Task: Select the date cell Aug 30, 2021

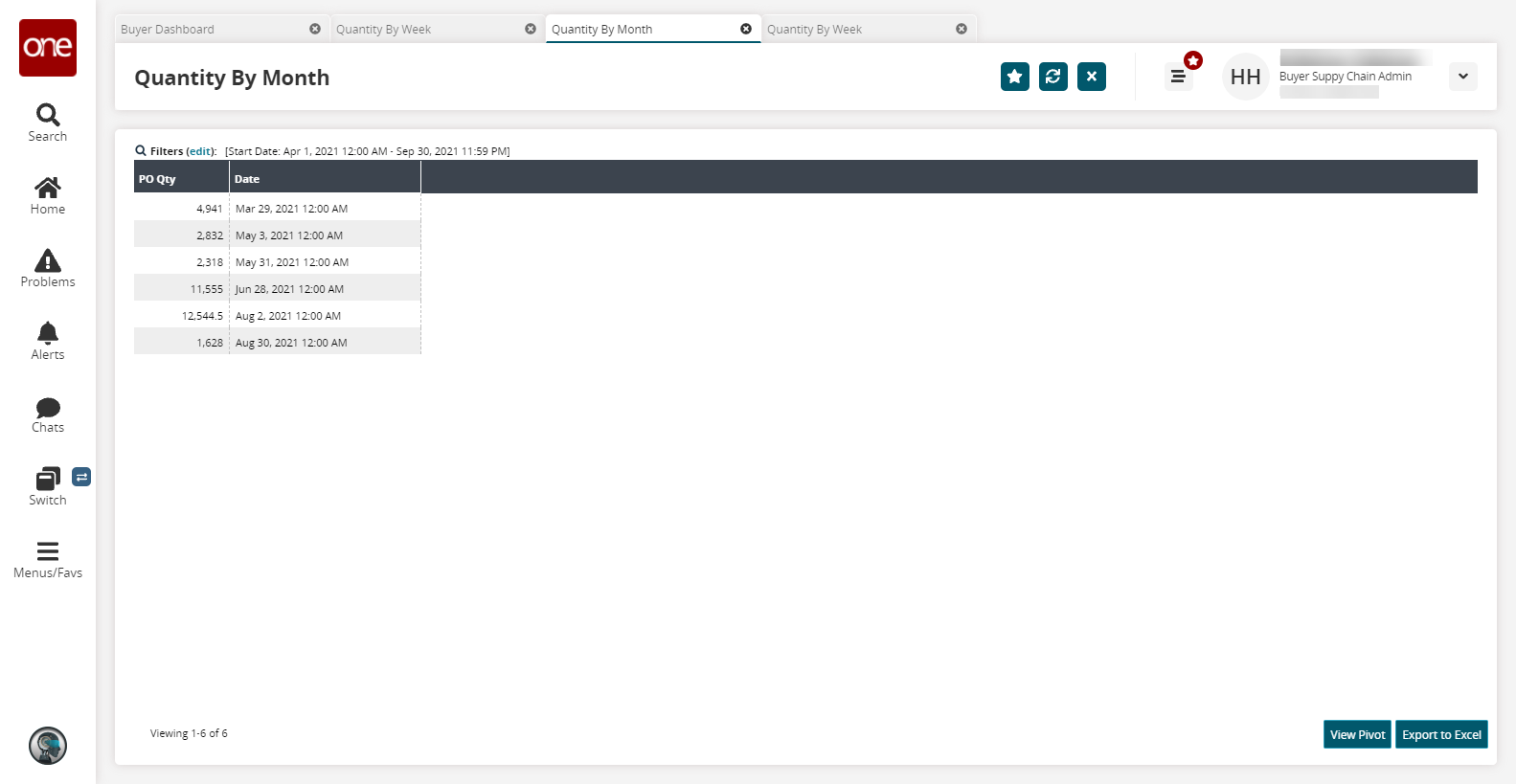Action: pos(326,343)
